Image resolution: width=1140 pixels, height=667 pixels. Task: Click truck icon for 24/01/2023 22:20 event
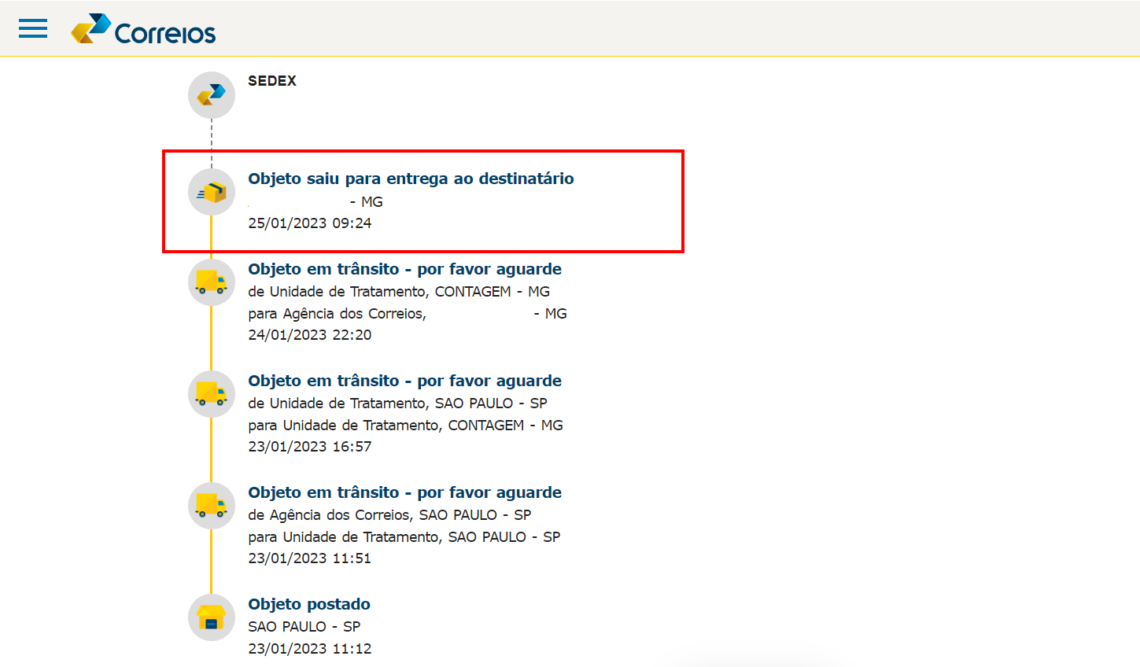[211, 282]
